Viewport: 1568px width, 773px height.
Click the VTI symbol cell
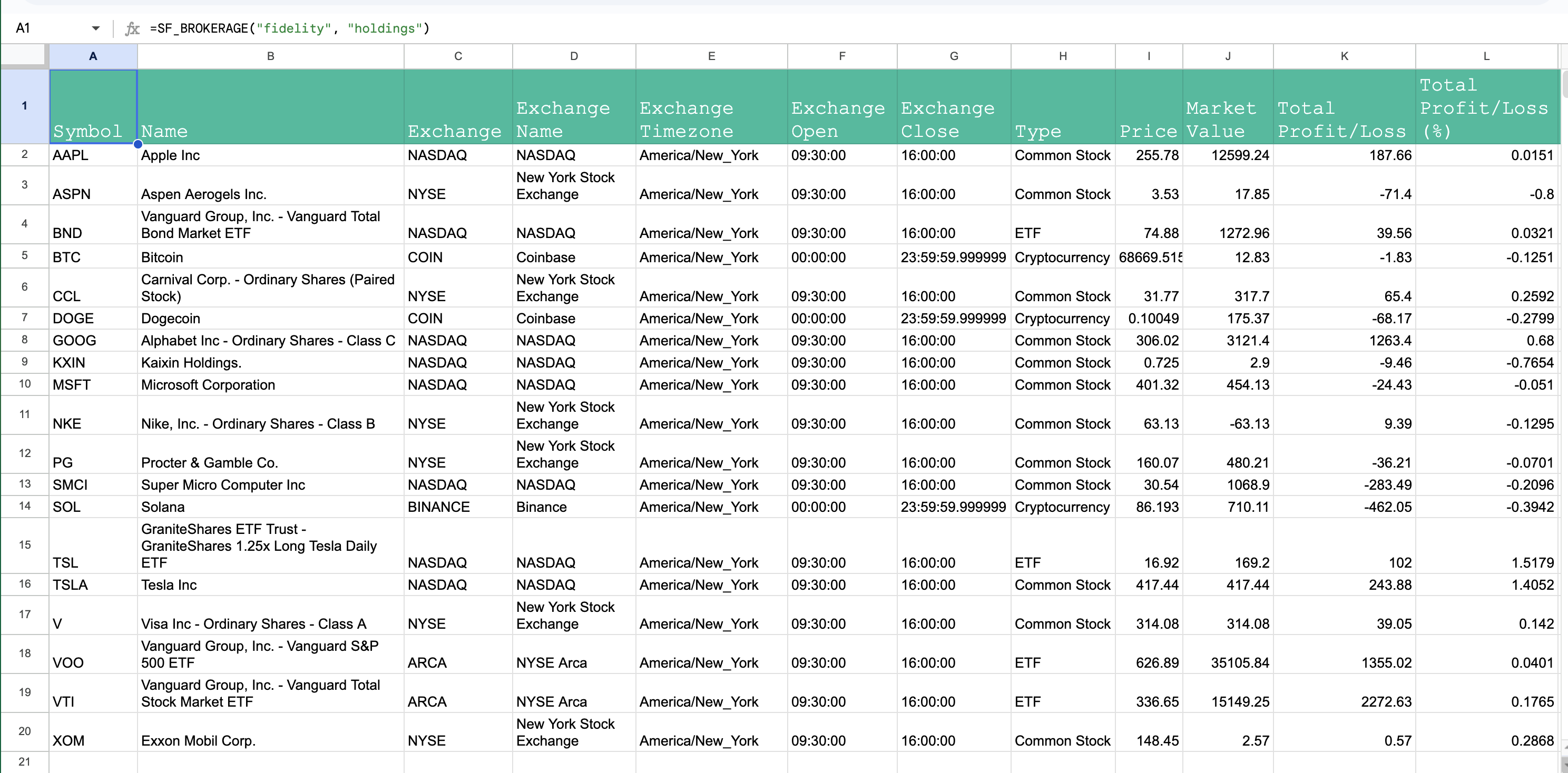93,693
